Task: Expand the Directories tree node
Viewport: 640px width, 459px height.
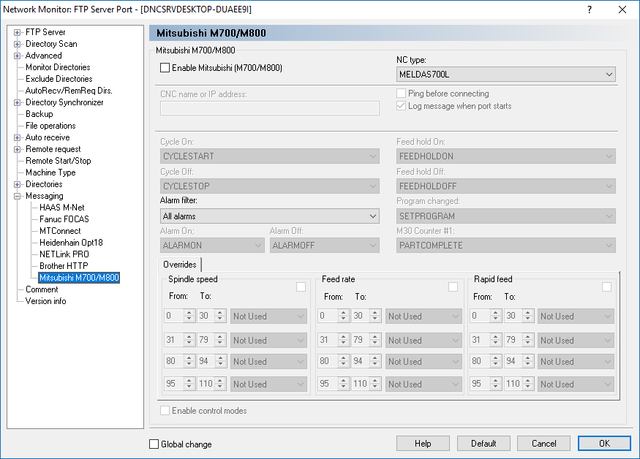Action: coord(17,184)
